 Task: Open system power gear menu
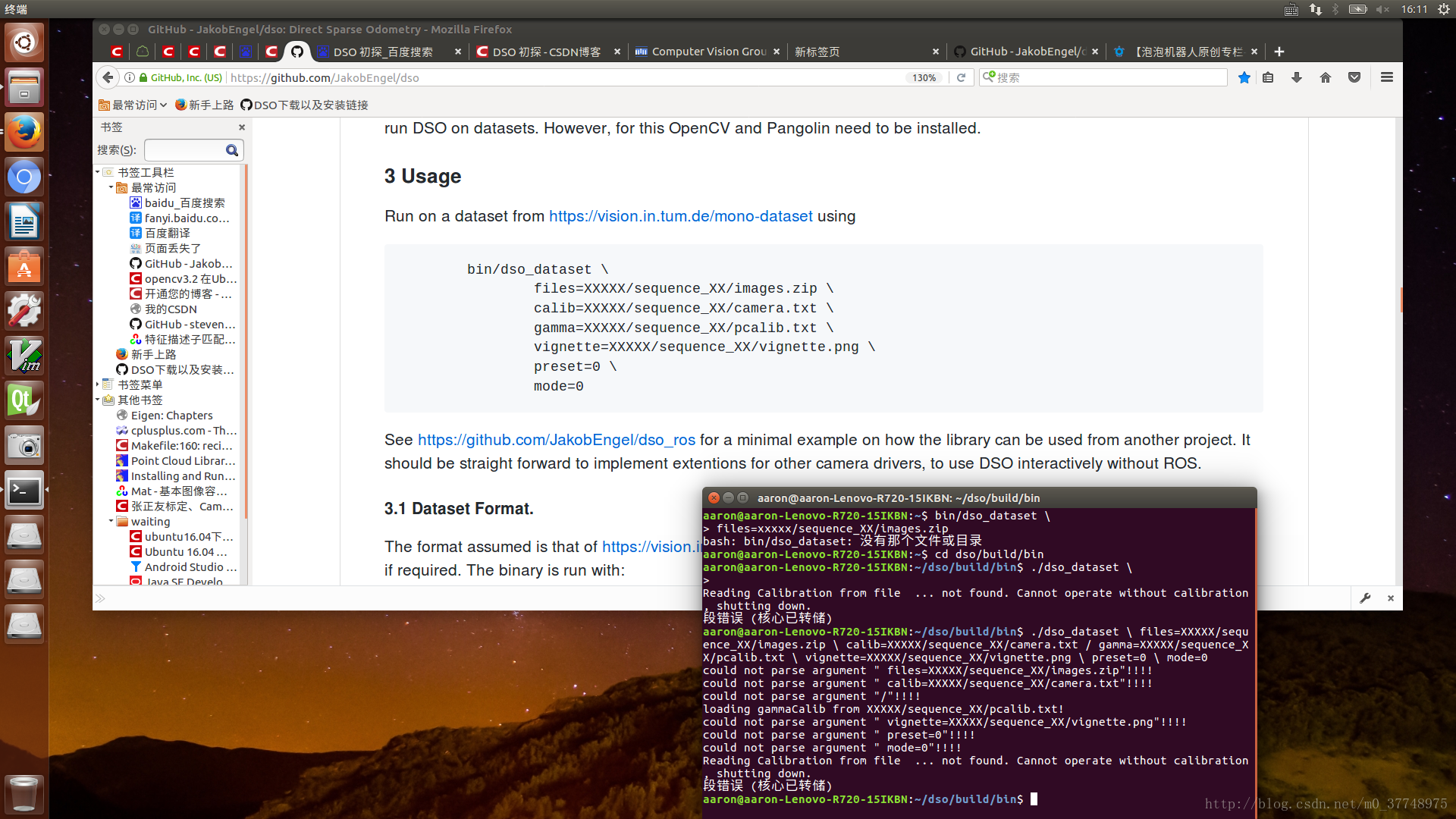tap(1444, 9)
